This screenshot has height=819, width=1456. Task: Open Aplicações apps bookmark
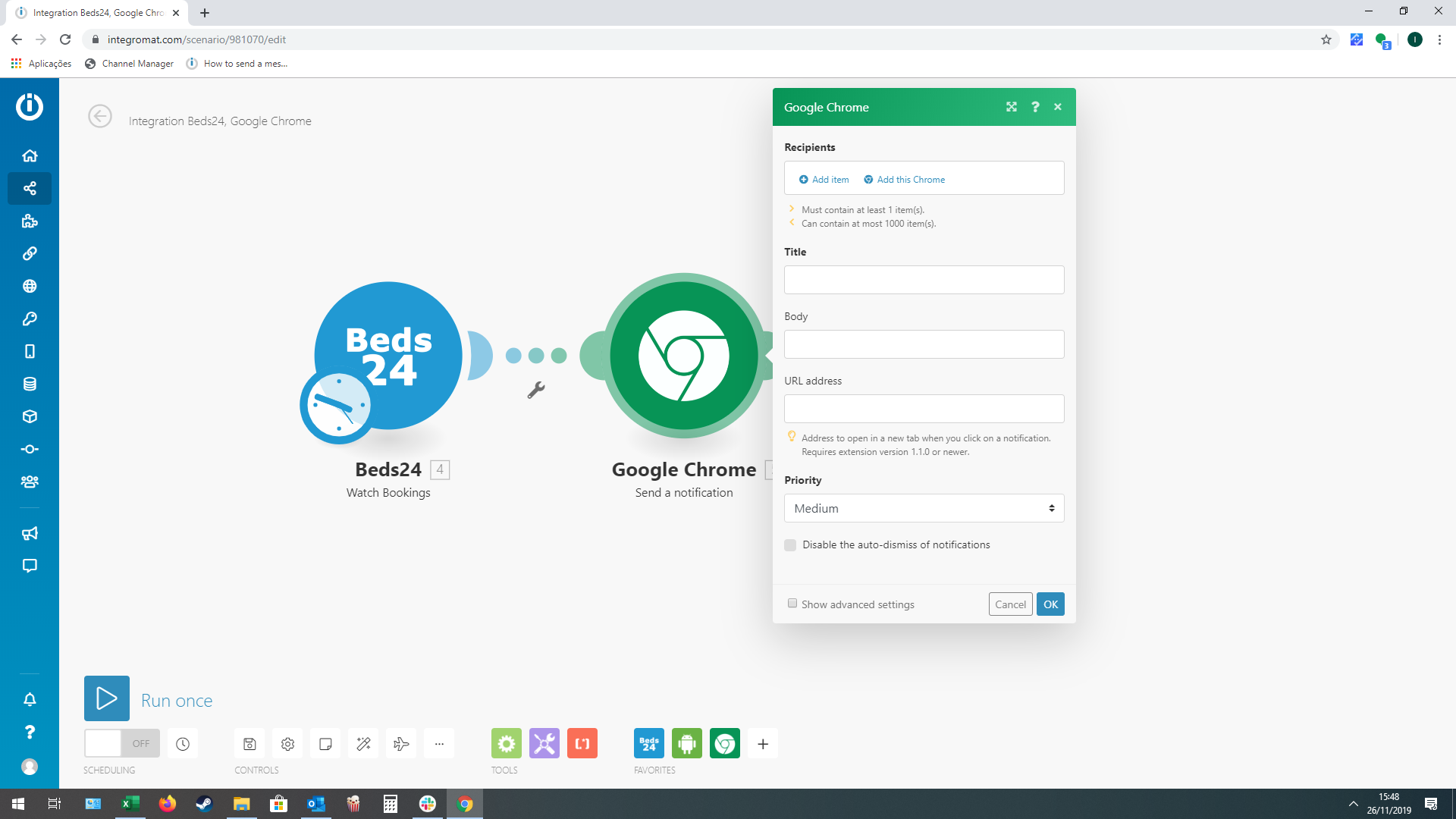[42, 64]
